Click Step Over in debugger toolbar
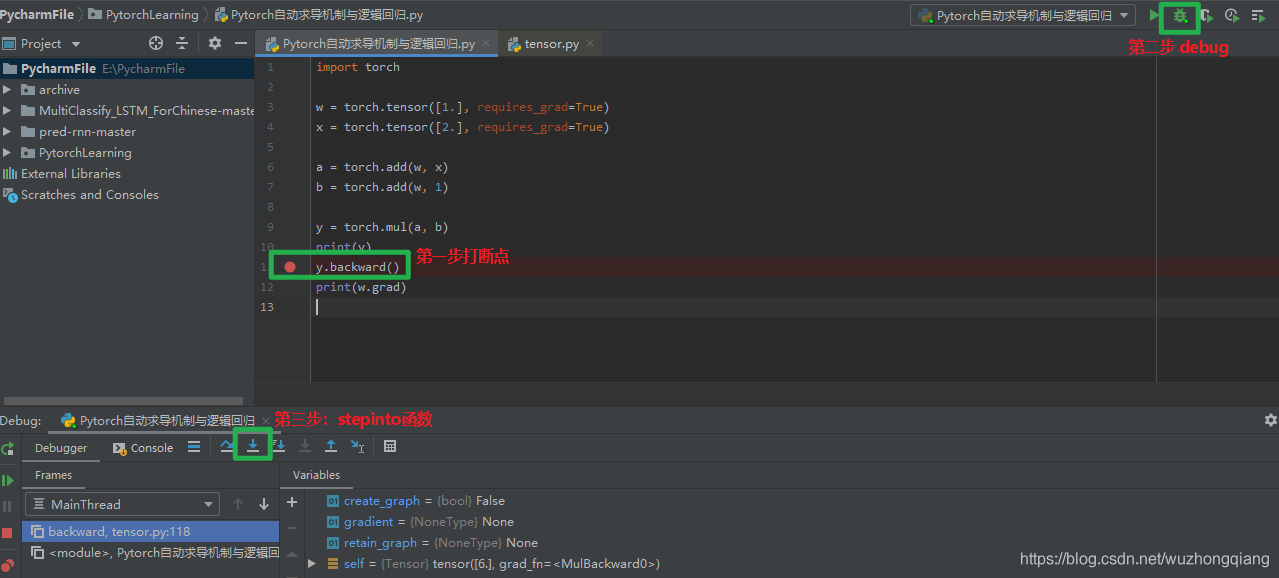This screenshot has width=1279, height=578. tap(227, 446)
